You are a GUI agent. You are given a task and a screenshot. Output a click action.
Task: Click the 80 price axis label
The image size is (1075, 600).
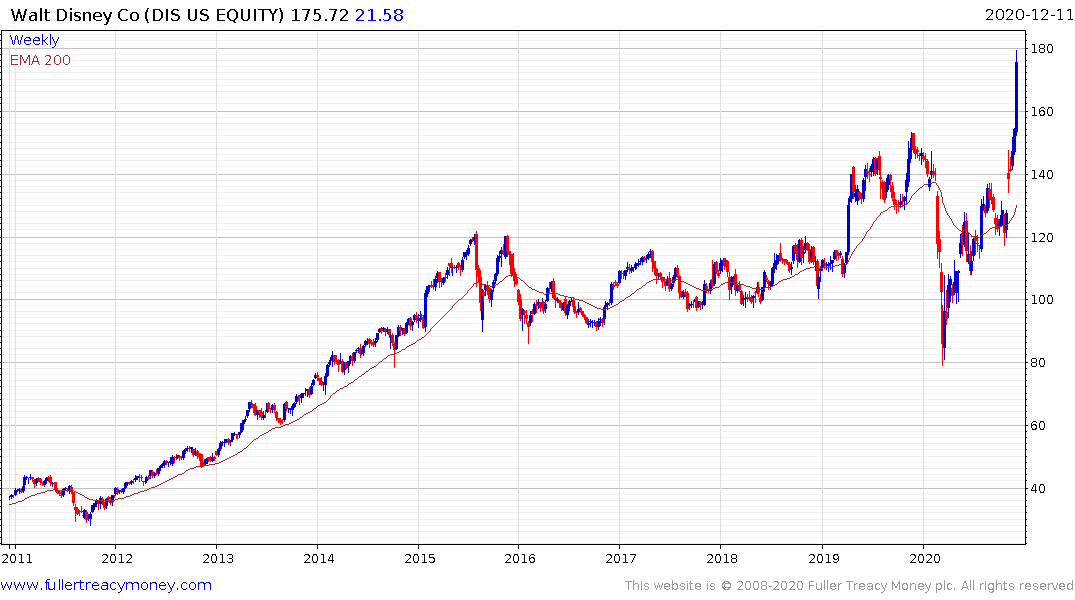(x=1039, y=363)
